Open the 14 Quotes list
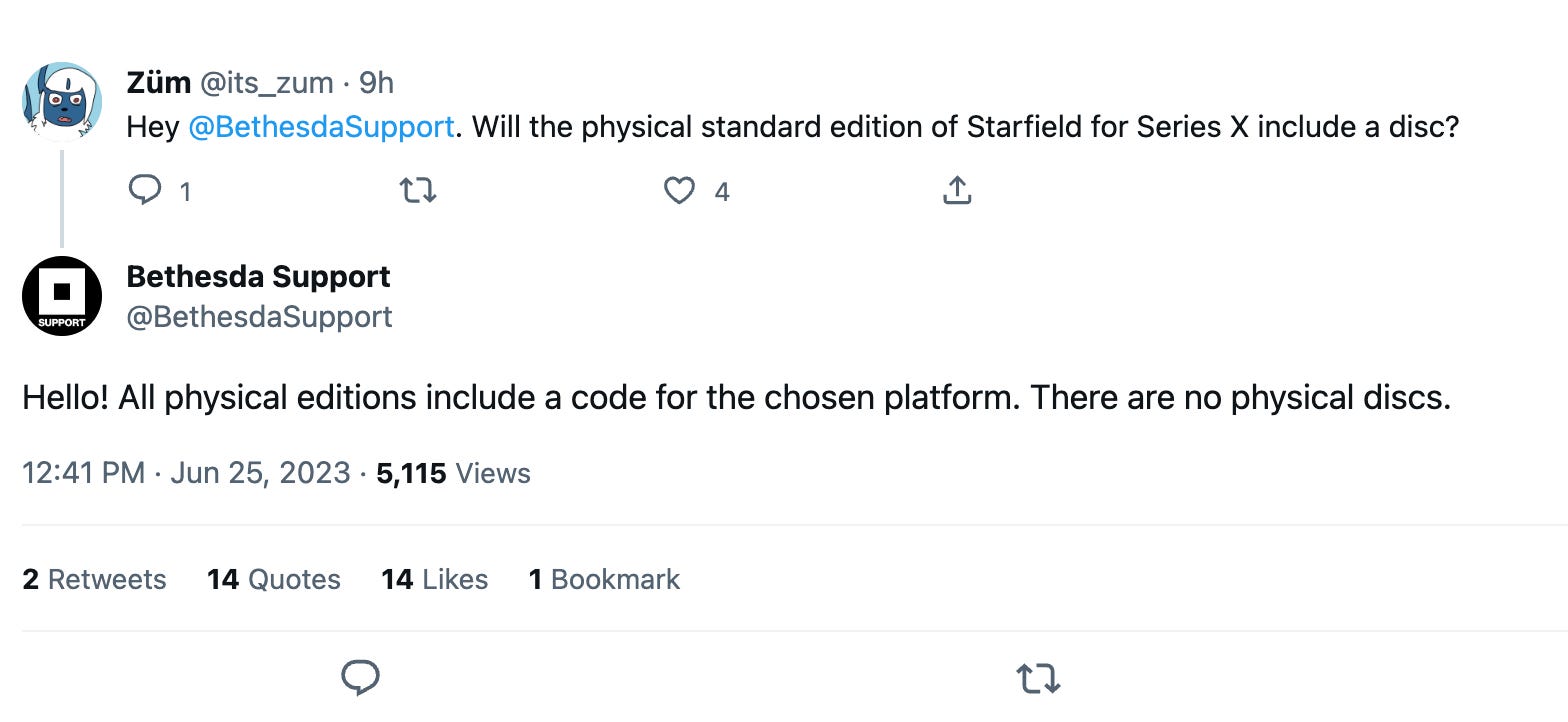1568x722 pixels. point(273,579)
